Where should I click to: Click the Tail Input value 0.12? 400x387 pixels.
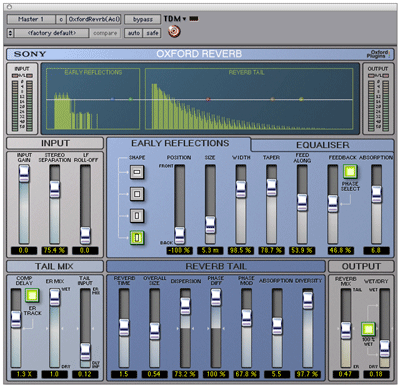pos(85,374)
